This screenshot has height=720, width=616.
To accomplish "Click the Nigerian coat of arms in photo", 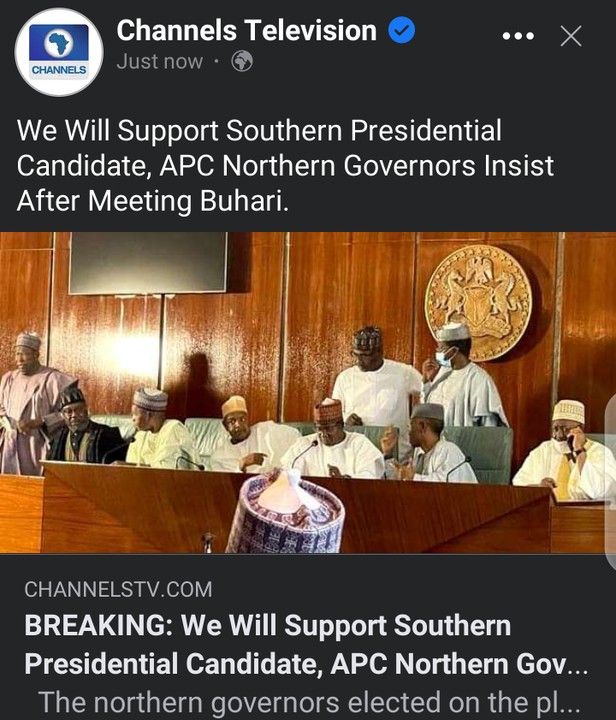I will click(478, 300).
